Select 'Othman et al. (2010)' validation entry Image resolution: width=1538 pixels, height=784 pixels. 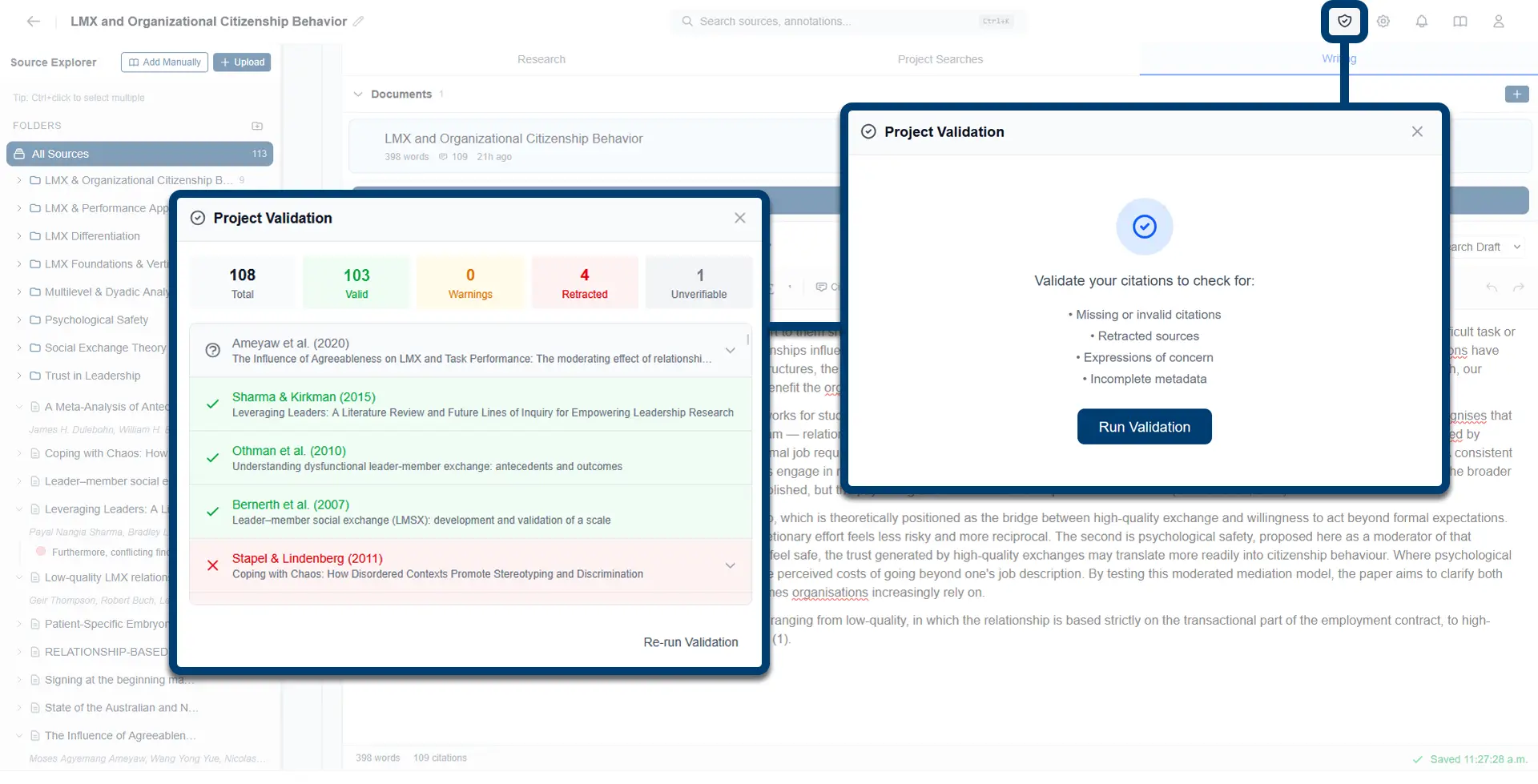(x=470, y=458)
